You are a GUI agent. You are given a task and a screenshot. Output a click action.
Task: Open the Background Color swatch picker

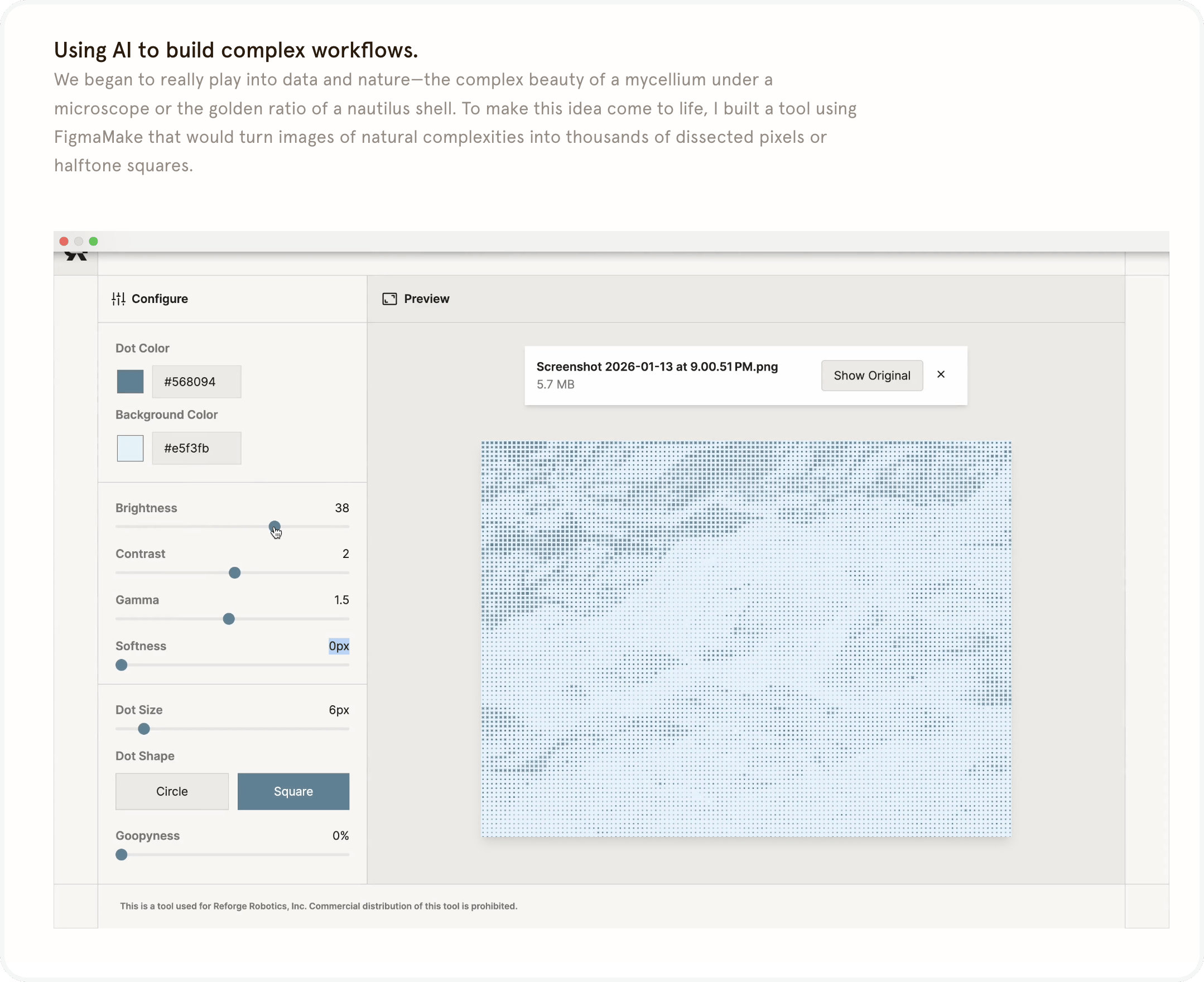(130, 448)
